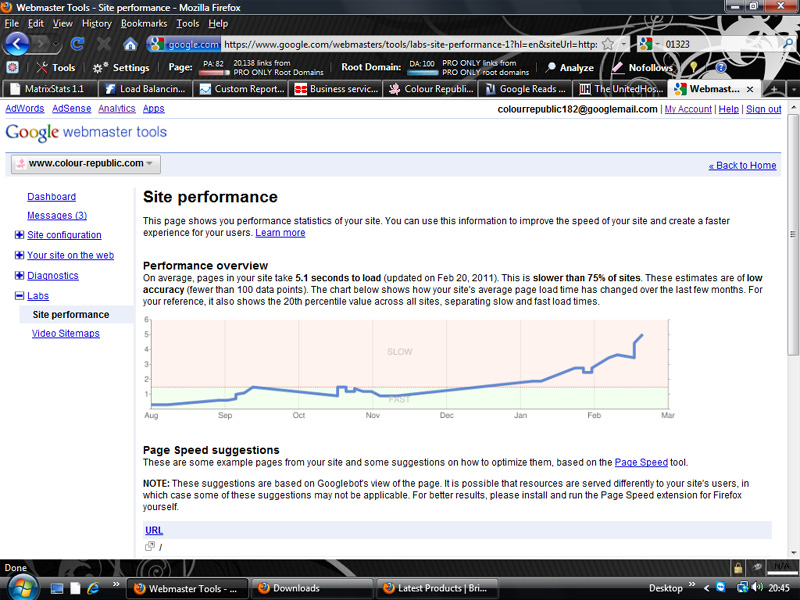Open the AdSense link
The height and width of the screenshot is (600, 800).
point(71,109)
